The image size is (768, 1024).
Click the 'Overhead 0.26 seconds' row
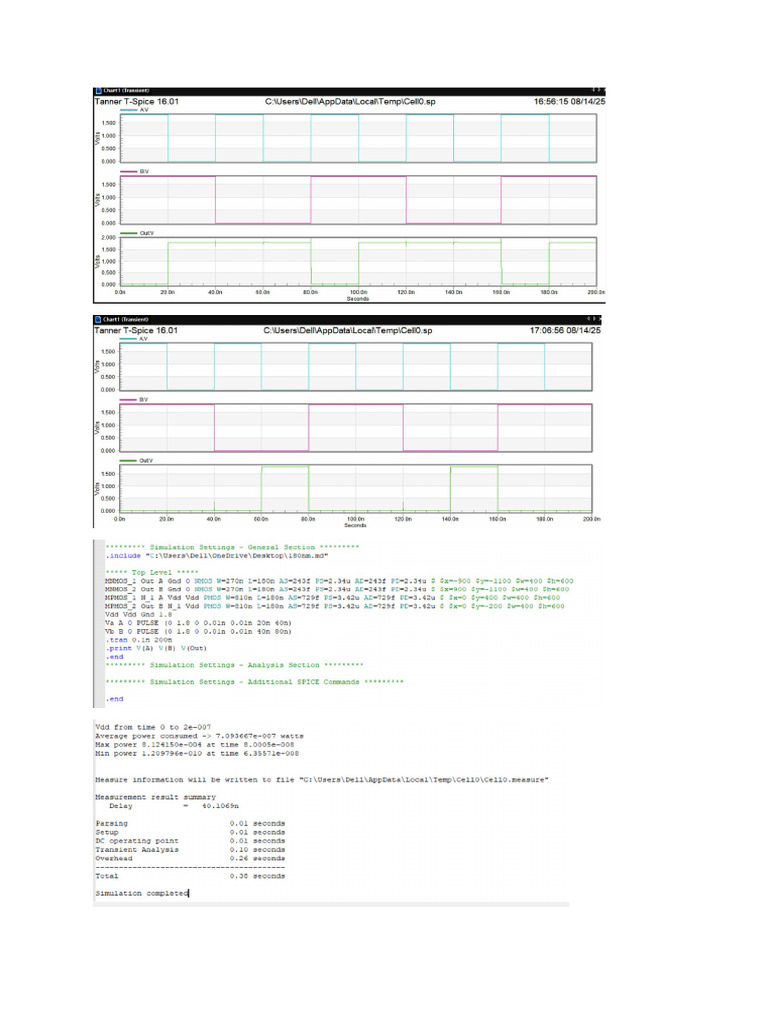190,859
